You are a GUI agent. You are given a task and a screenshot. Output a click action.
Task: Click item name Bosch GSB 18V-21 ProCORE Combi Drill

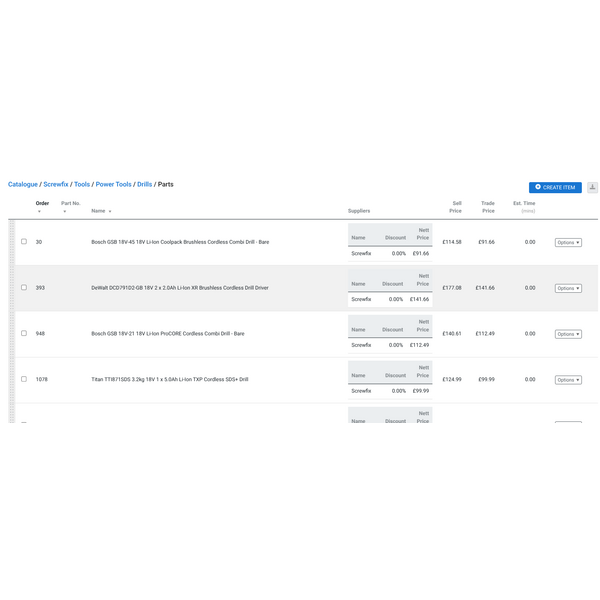(x=168, y=334)
